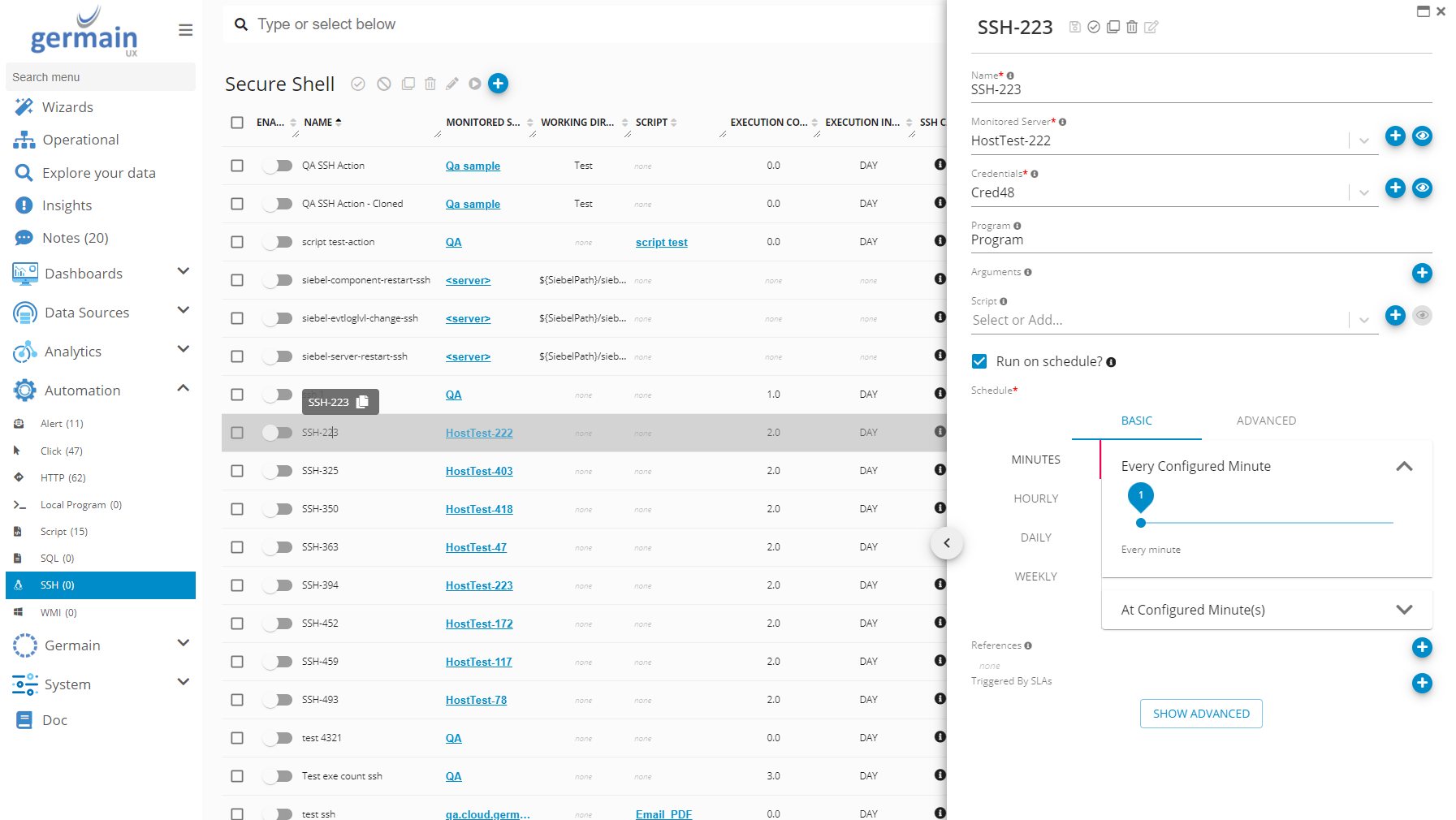Image resolution: width=1456 pixels, height=820 pixels.
Task: Click the SHOW ADVANCED button
Action: click(x=1201, y=714)
